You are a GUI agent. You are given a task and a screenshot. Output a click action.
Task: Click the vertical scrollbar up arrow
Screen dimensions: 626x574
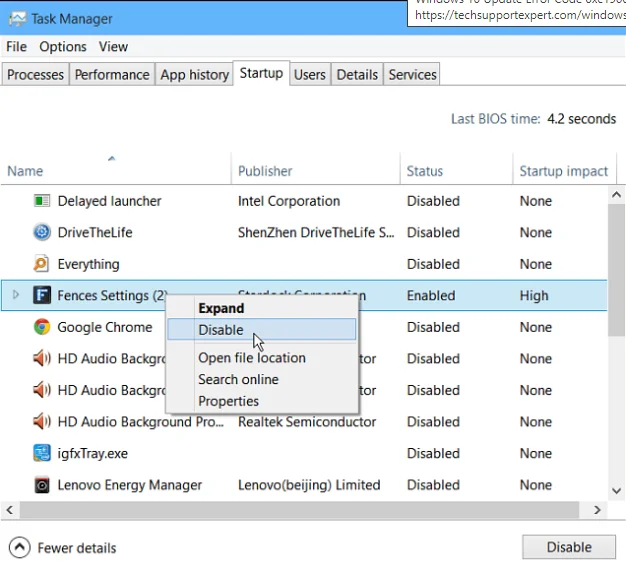pos(616,194)
